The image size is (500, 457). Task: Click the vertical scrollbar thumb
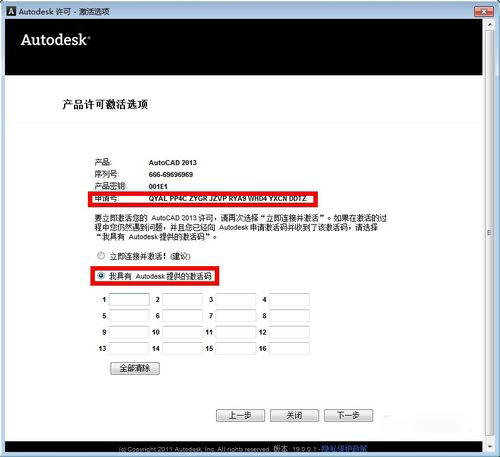(x=490, y=232)
